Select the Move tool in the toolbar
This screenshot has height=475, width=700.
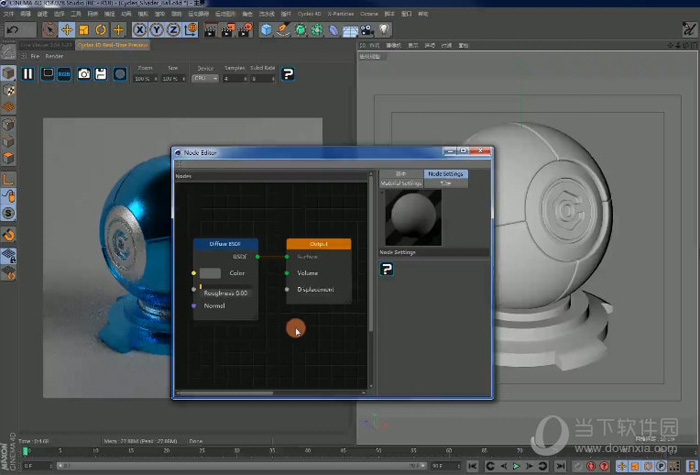tap(66, 30)
